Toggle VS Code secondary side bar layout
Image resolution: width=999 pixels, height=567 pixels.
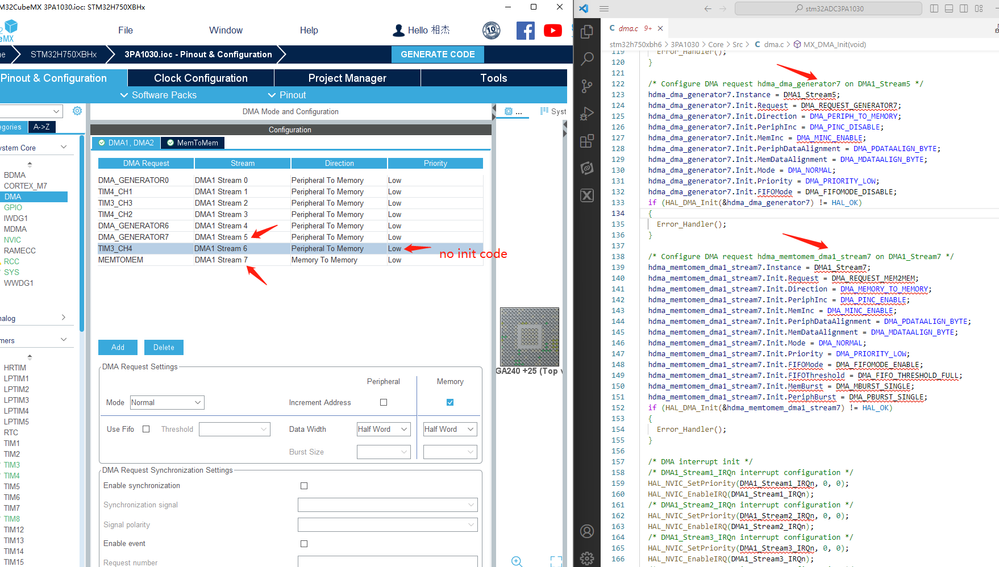point(963,8)
